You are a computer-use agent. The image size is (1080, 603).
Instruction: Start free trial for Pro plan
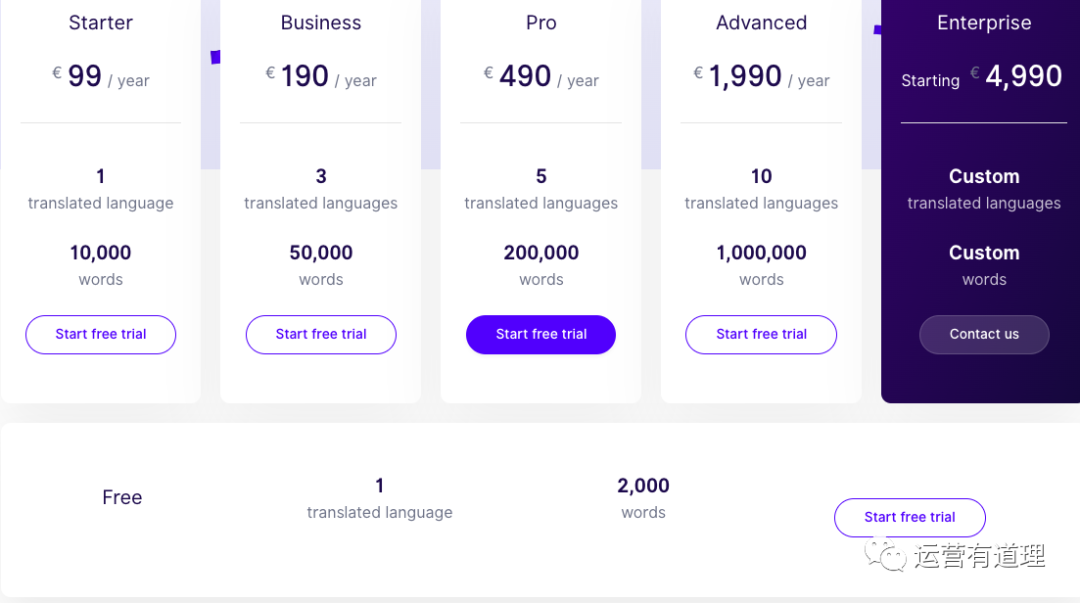pyautogui.click(x=541, y=334)
